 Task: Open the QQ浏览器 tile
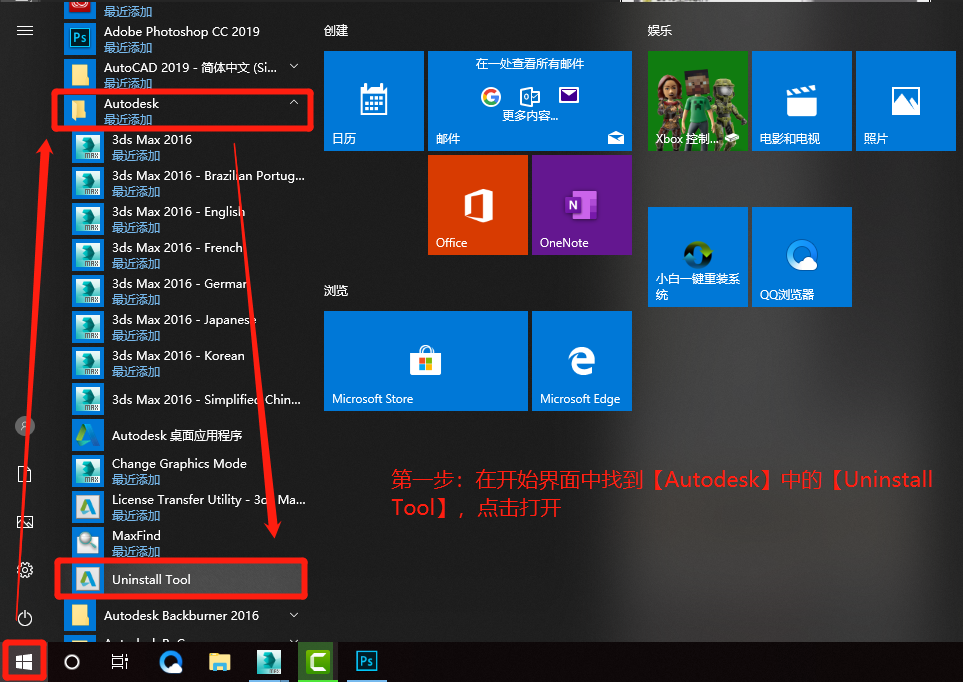pyautogui.click(x=801, y=257)
